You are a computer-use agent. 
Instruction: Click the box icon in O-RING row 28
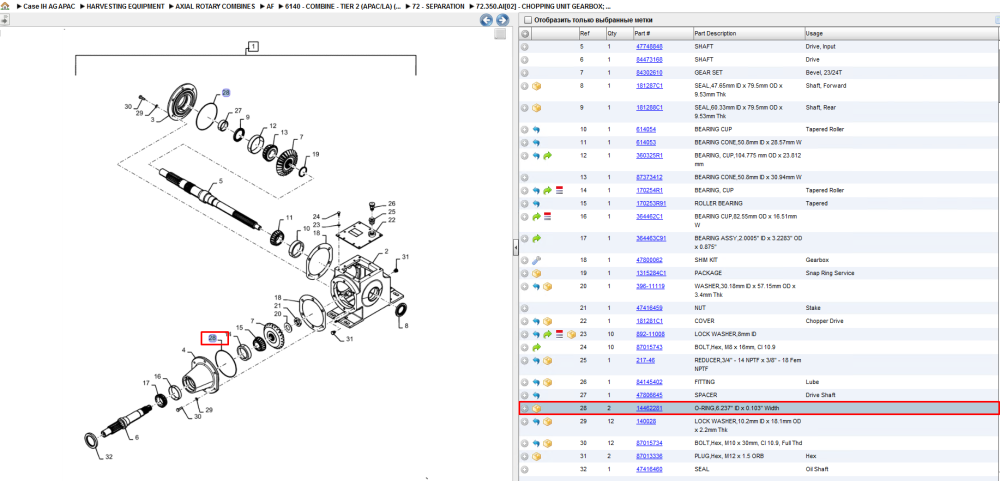pyautogui.click(x=536, y=408)
